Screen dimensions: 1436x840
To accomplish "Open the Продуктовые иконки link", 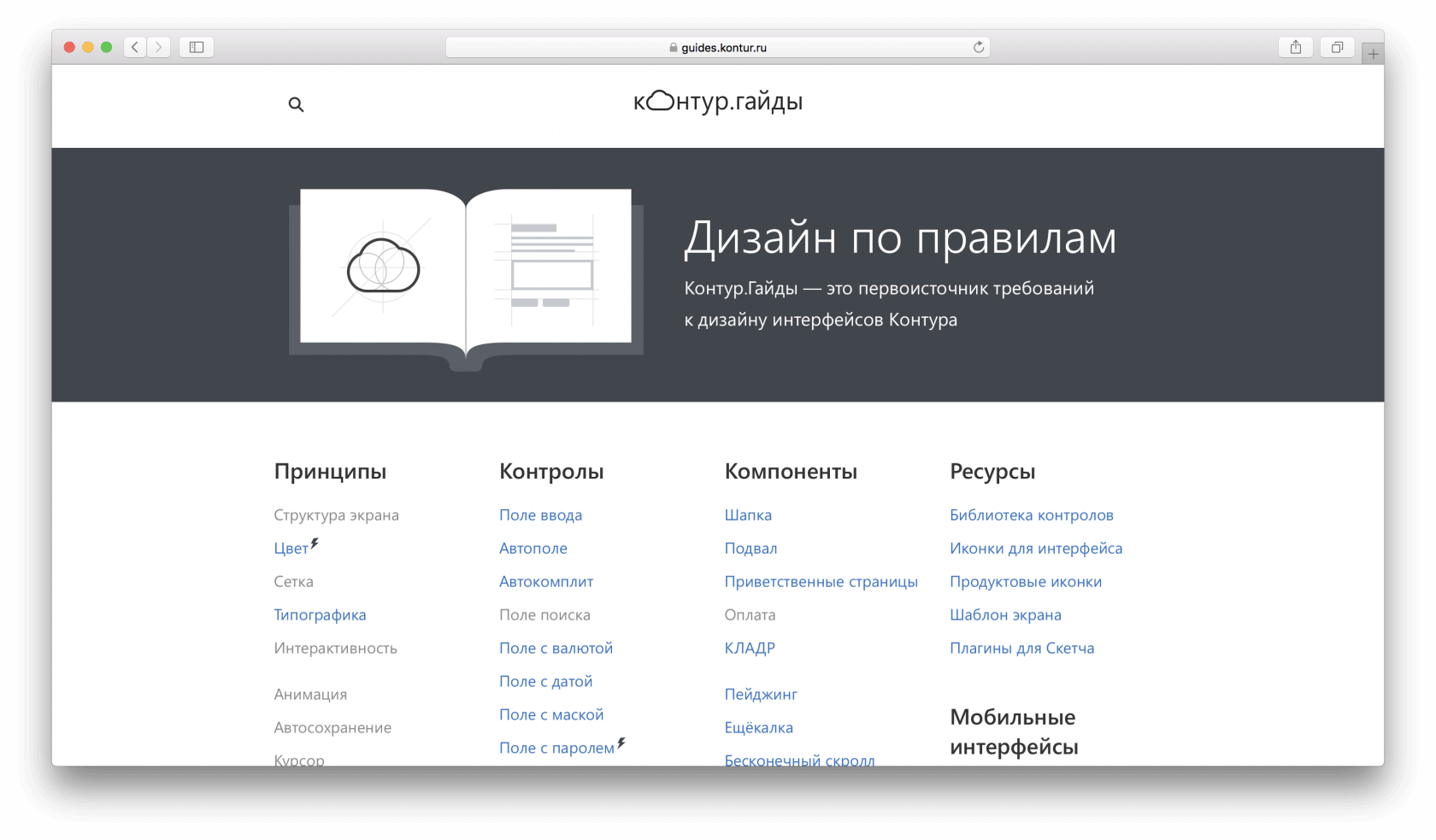I will (x=1026, y=582).
